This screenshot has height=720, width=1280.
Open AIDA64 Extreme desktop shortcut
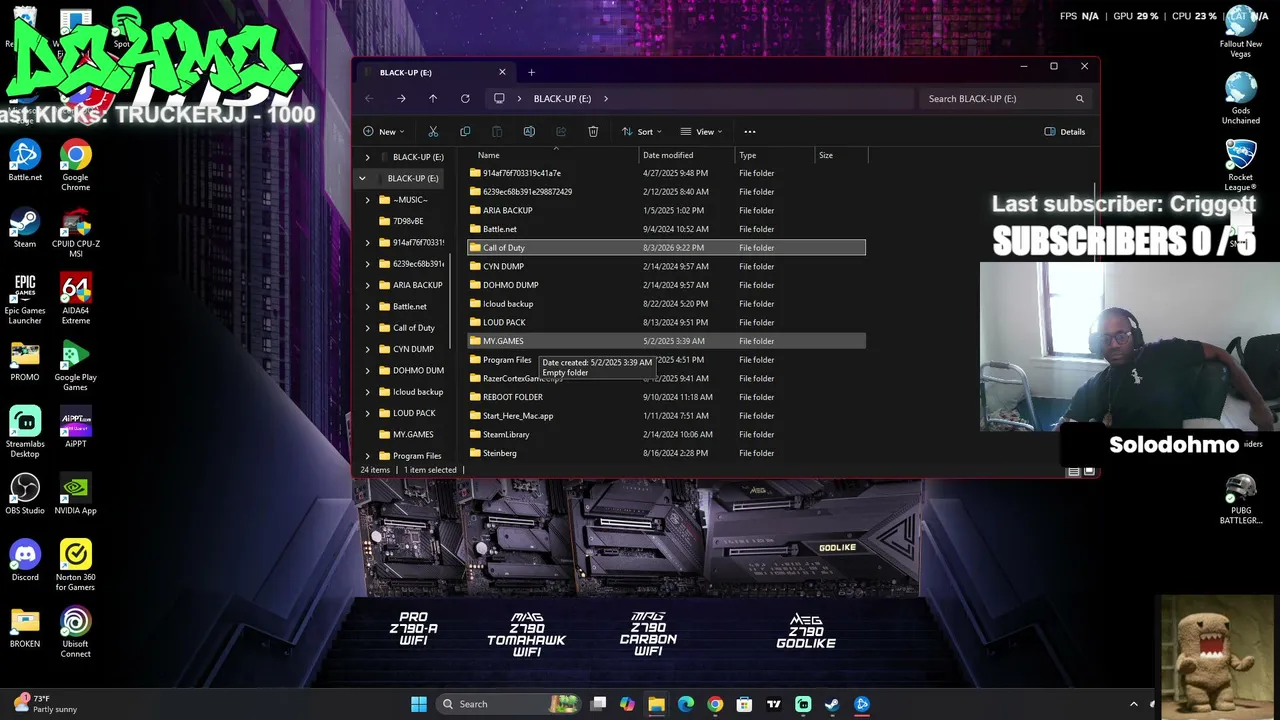(x=75, y=298)
